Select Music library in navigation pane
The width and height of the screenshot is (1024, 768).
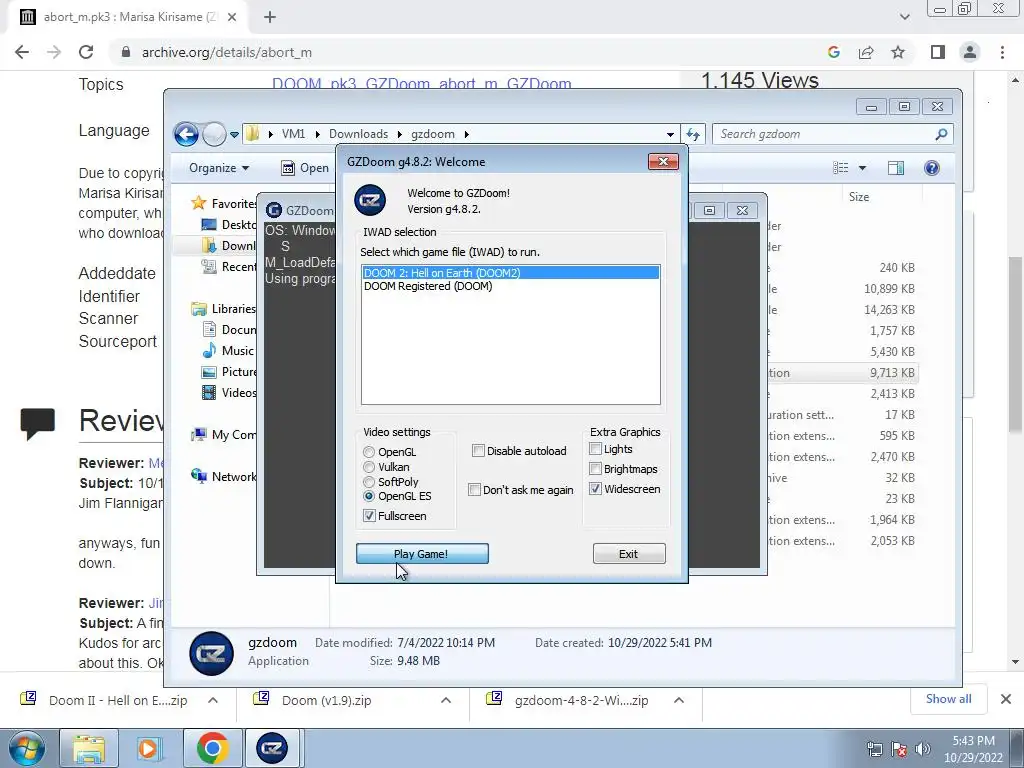(x=228, y=351)
